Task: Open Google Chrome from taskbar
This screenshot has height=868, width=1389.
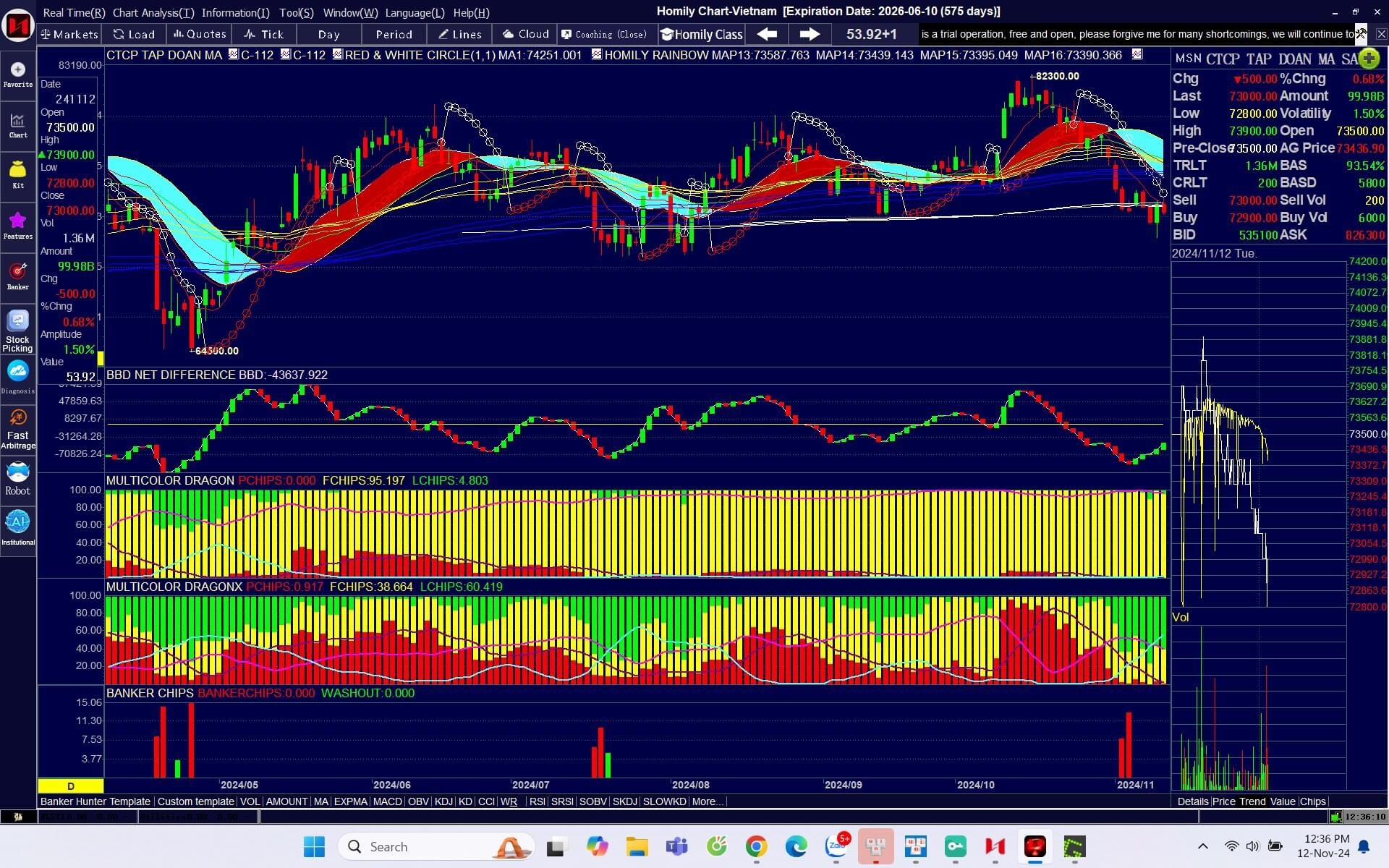Action: (756, 846)
